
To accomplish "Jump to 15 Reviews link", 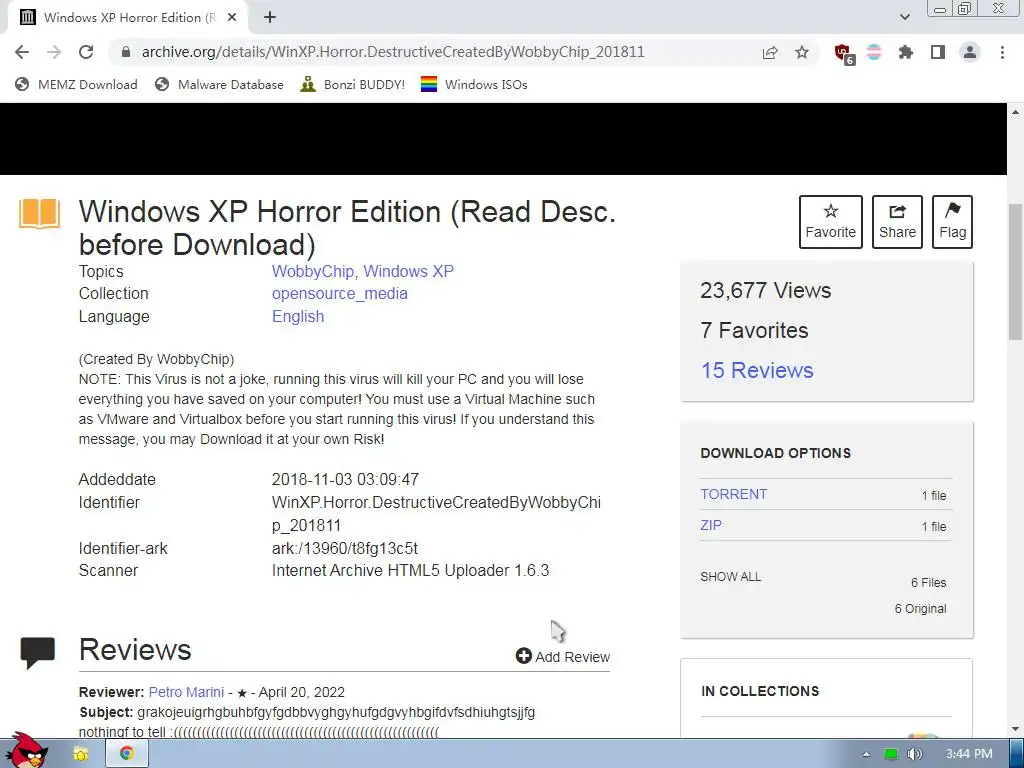I will tap(757, 370).
